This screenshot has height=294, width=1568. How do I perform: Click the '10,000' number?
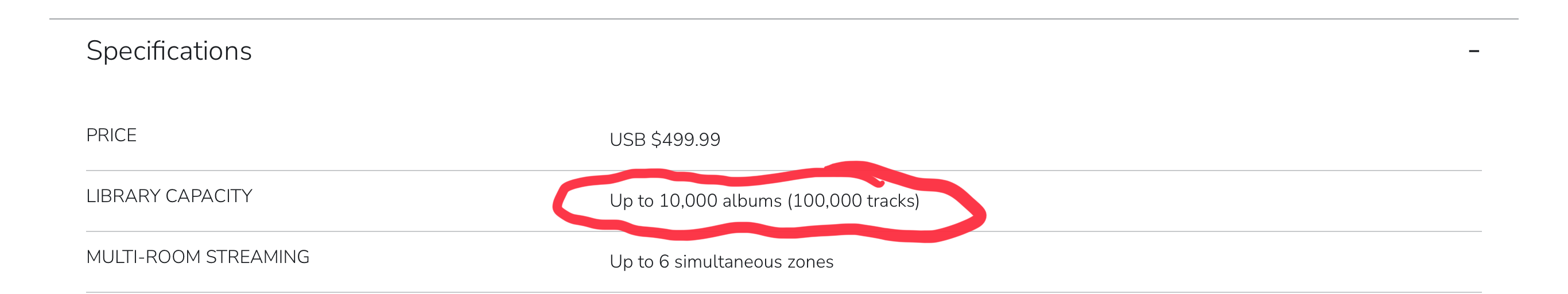tap(688, 201)
